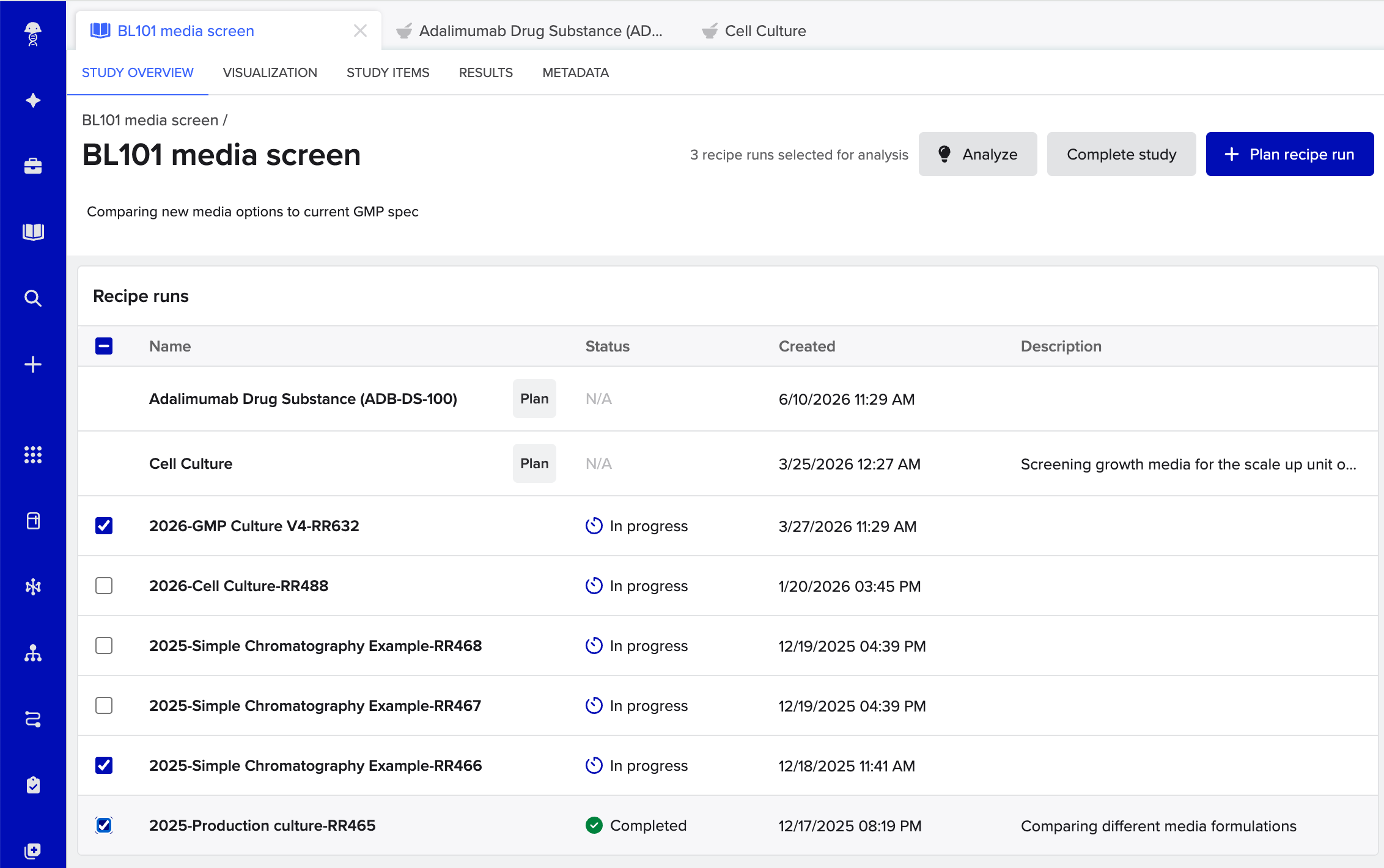Click the workflow route icon in sidebar

tap(33, 719)
